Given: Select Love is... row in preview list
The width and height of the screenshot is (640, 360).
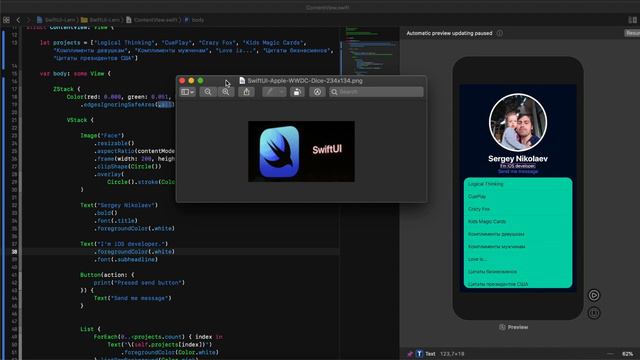Looking at the screenshot, I should pyautogui.click(x=518, y=259).
